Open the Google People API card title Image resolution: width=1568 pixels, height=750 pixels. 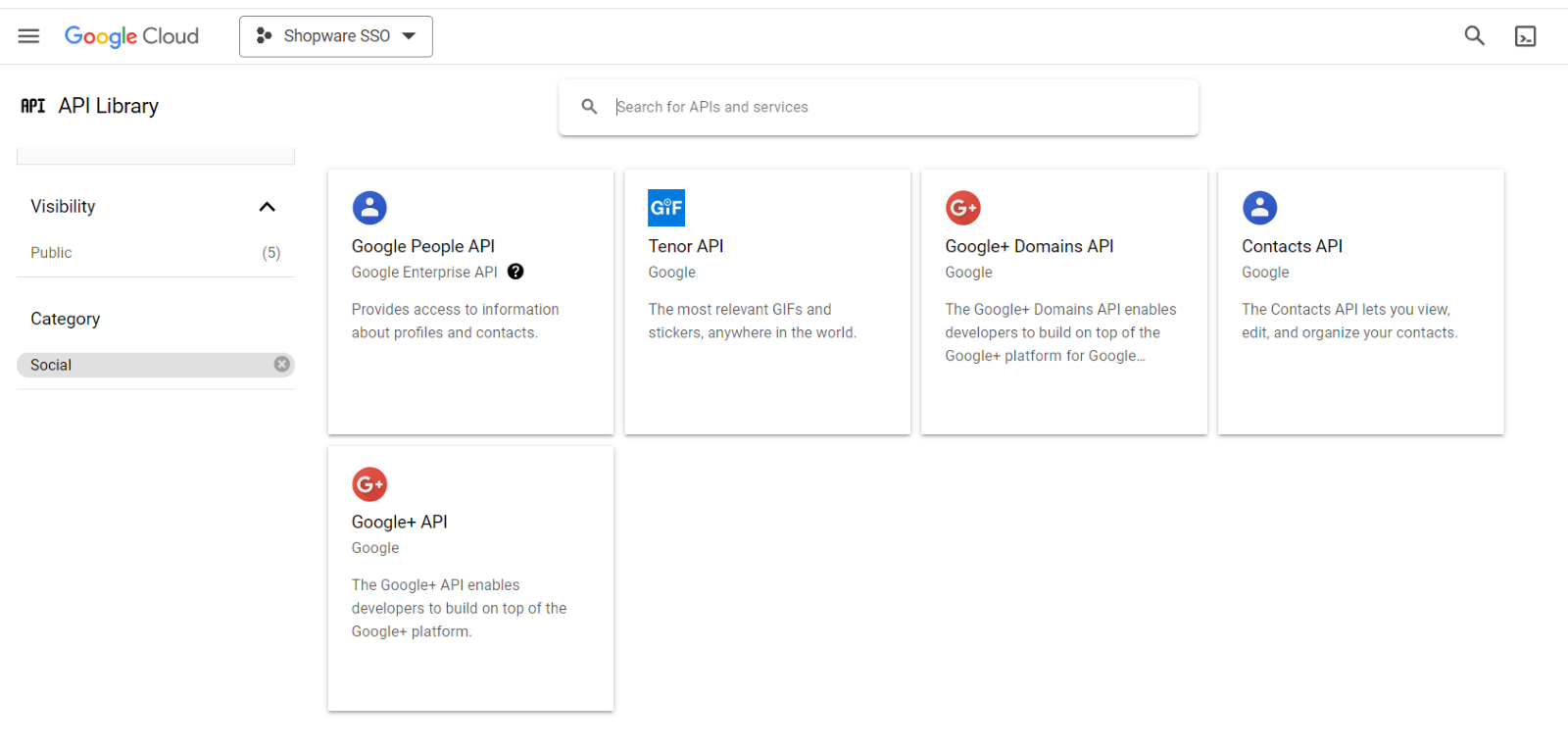point(423,246)
